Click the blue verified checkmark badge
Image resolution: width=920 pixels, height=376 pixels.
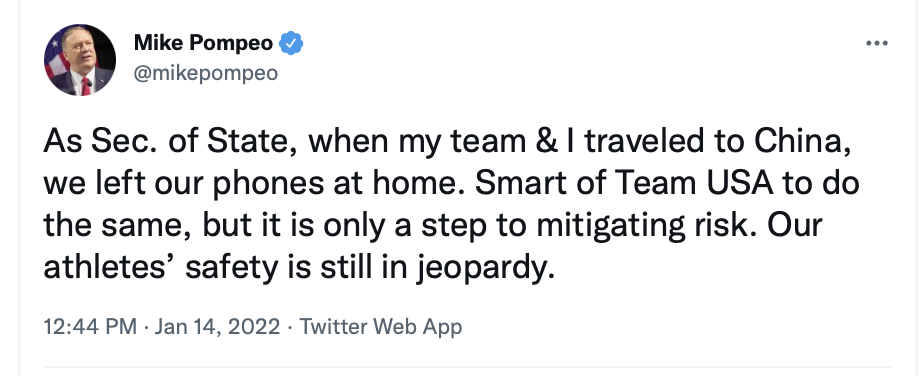(x=291, y=43)
